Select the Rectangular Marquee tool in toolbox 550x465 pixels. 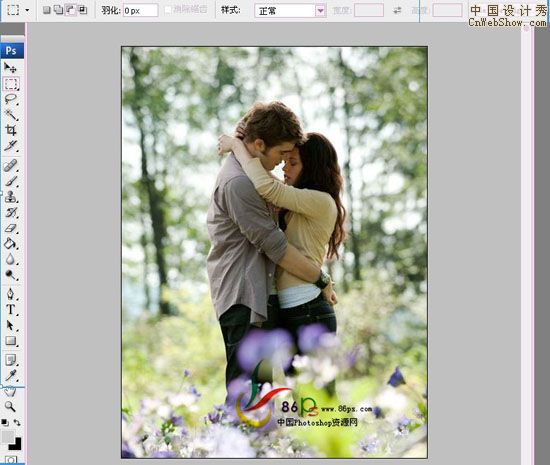(x=11, y=84)
